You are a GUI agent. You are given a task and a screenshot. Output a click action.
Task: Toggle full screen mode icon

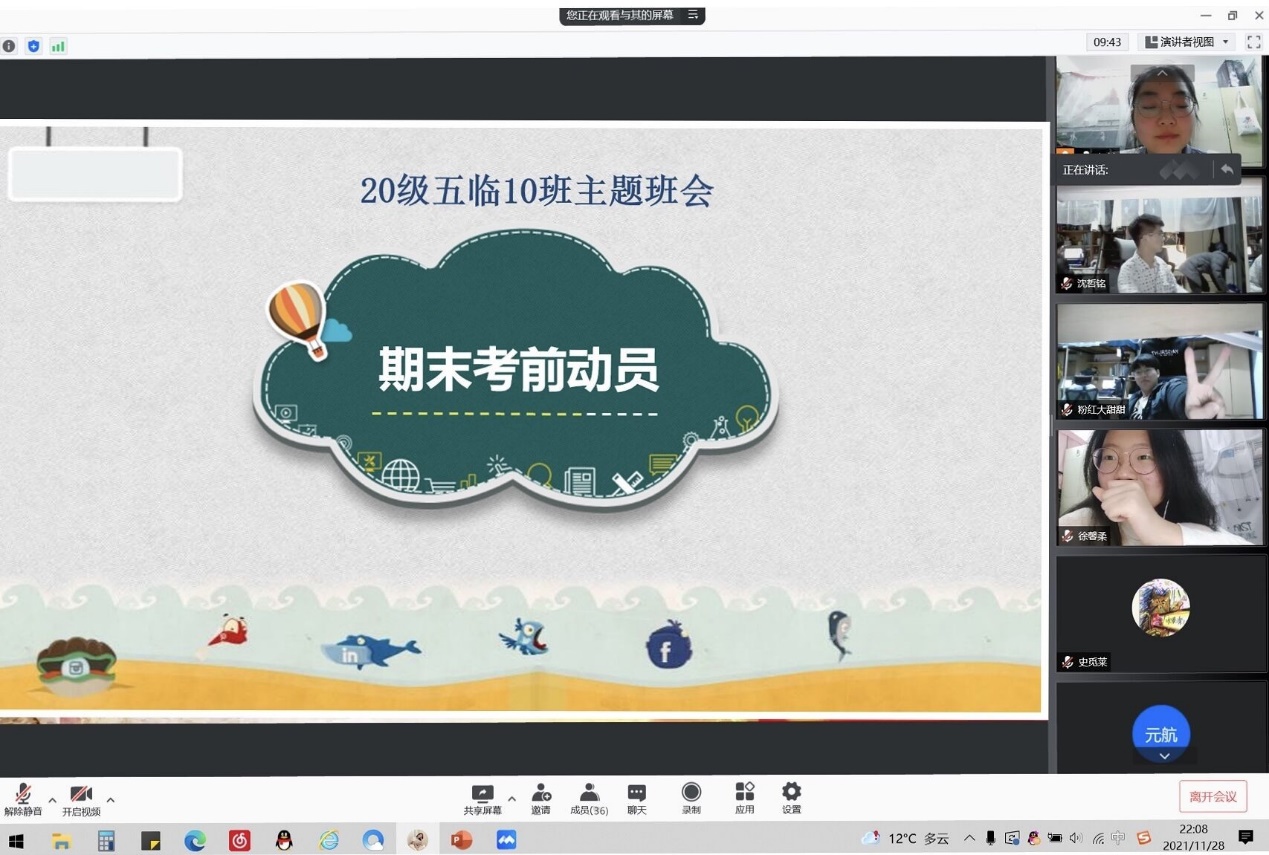click(x=1253, y=42)
